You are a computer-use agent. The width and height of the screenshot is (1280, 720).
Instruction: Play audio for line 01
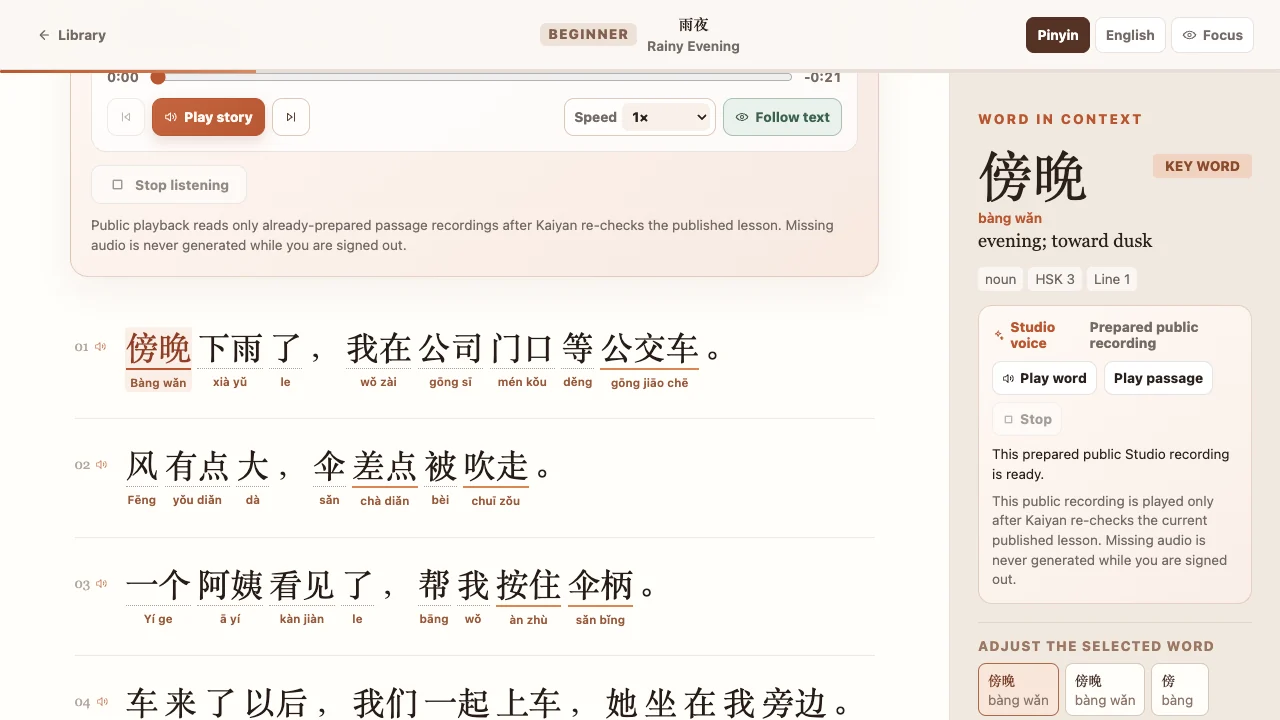(101, 347)
